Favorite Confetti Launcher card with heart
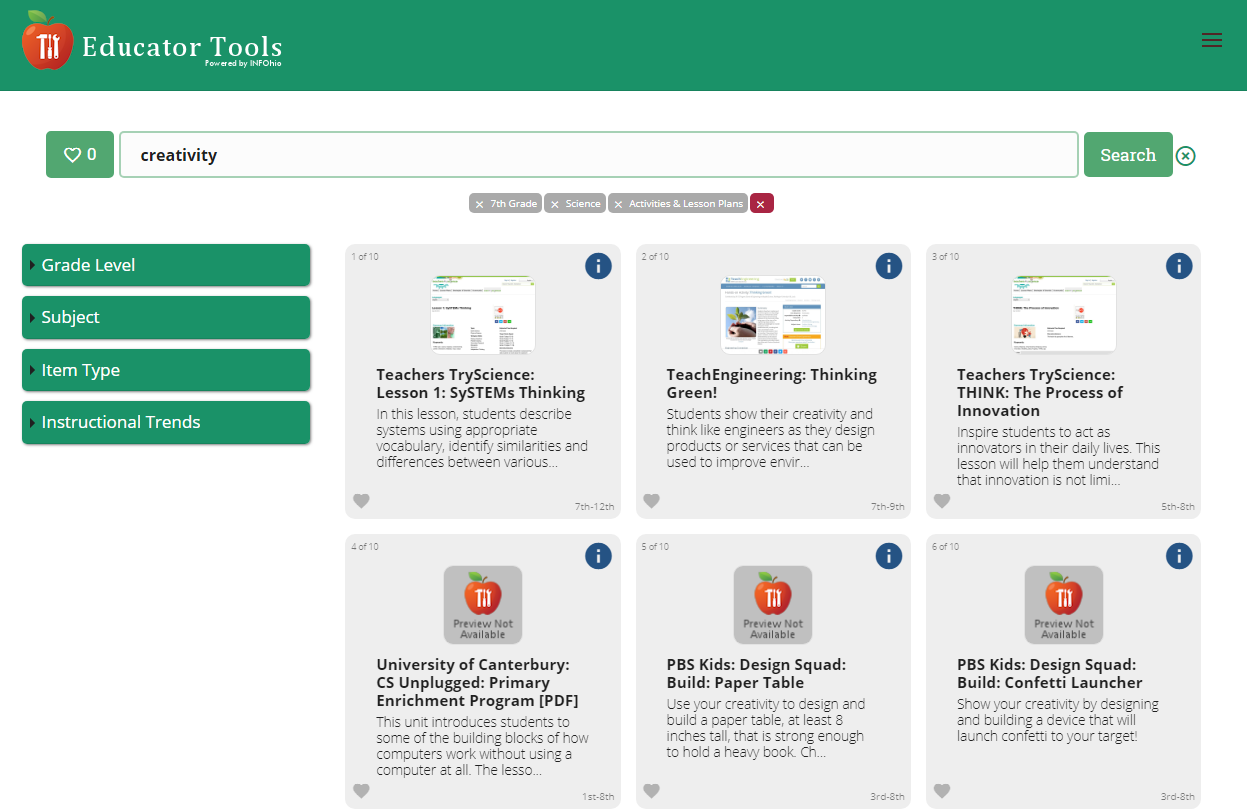The image size is (1247, 811). (942, 791)
